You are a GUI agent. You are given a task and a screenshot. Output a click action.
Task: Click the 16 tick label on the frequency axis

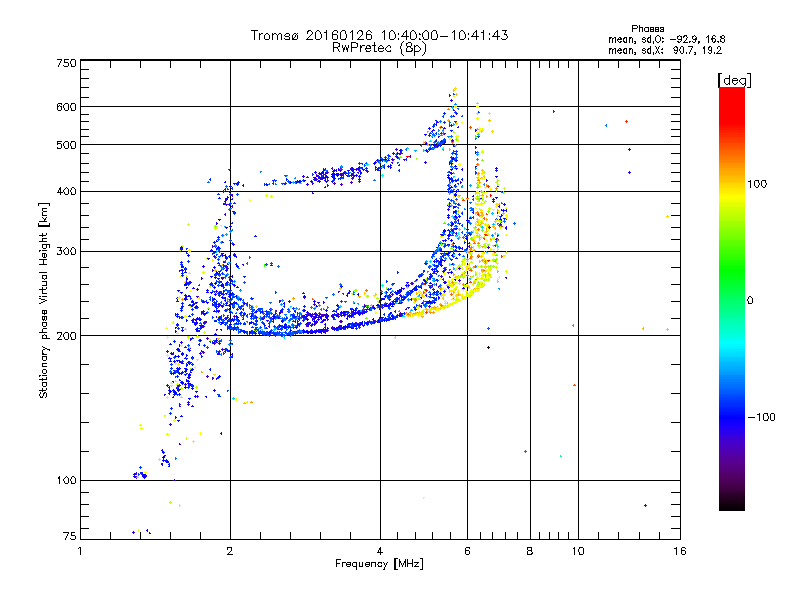[x=679, y=551]
